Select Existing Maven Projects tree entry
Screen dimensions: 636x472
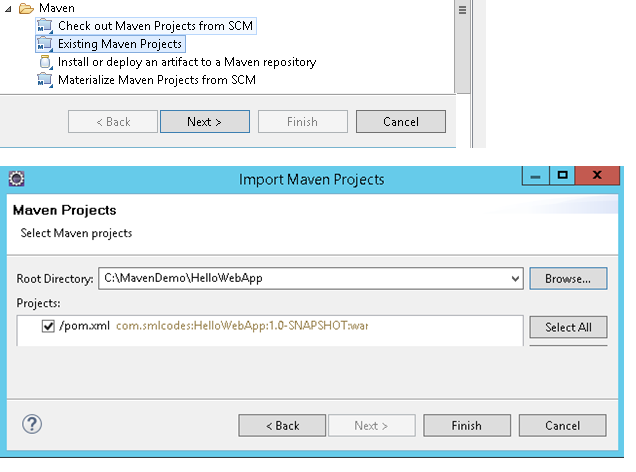tap(120, 44)
